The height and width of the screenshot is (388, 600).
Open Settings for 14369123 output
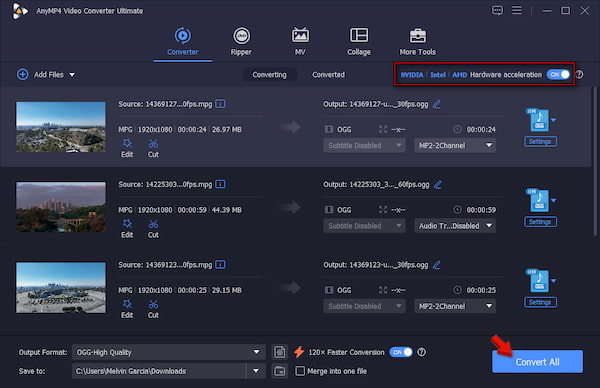click(540, 302)
